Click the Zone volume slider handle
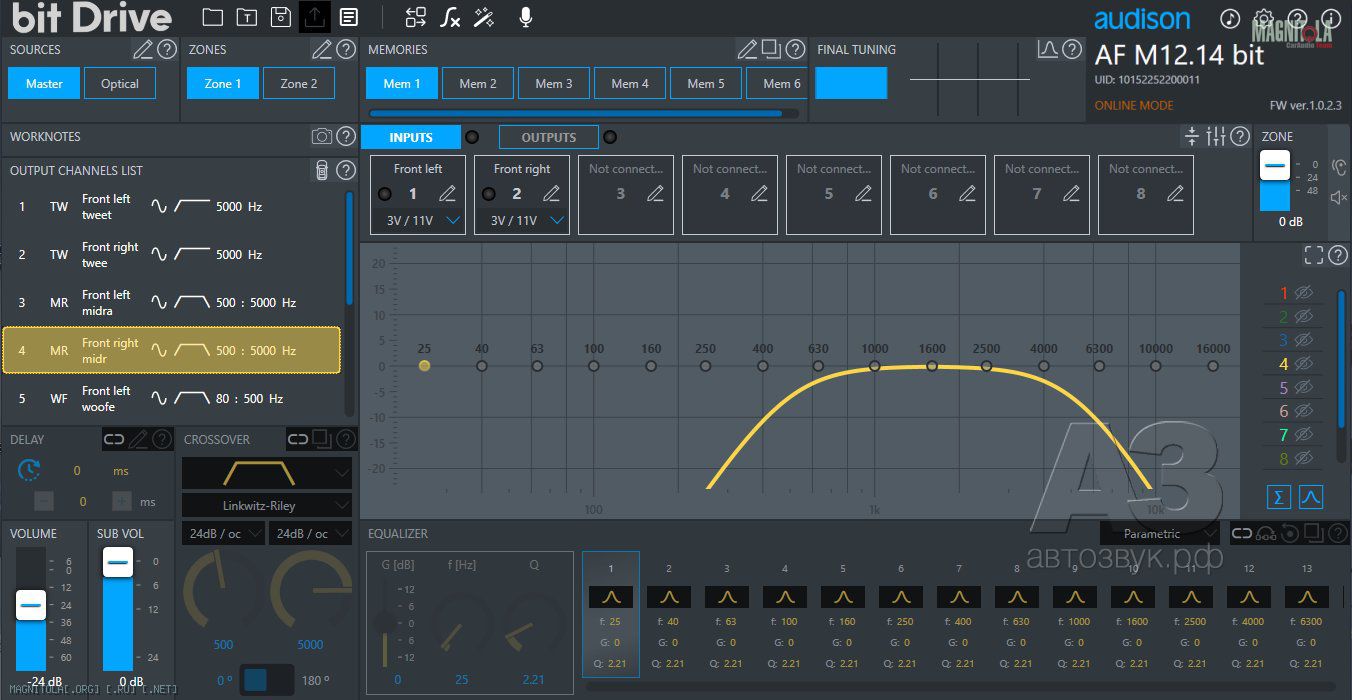Viewport: 1352px width, 700px height. coord(1274,166)
